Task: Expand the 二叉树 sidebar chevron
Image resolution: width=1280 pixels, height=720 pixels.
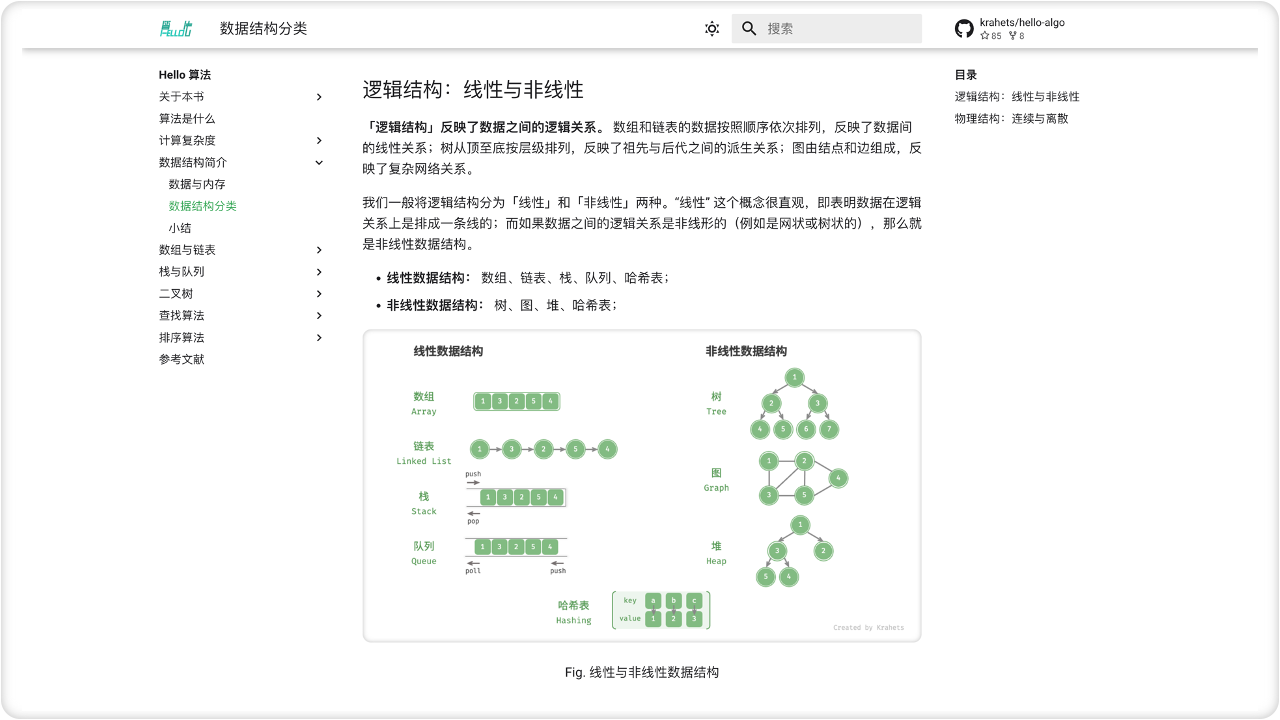Action: (319, 294)
